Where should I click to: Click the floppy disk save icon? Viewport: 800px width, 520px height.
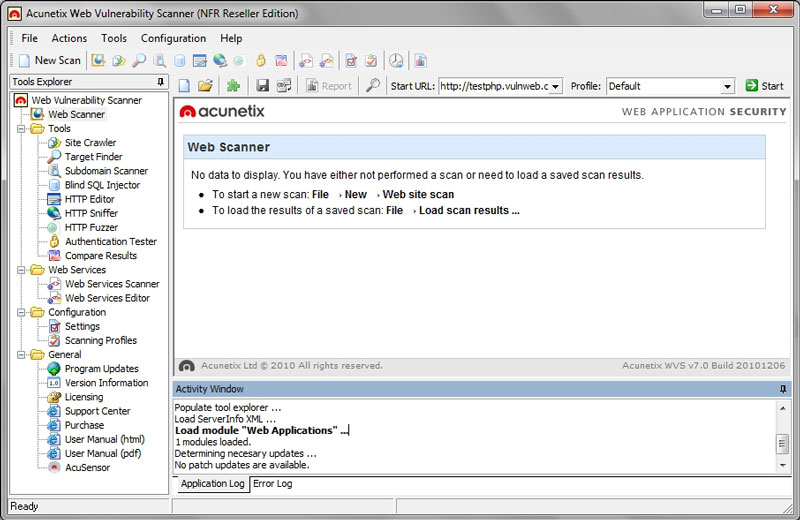(262, 86)
